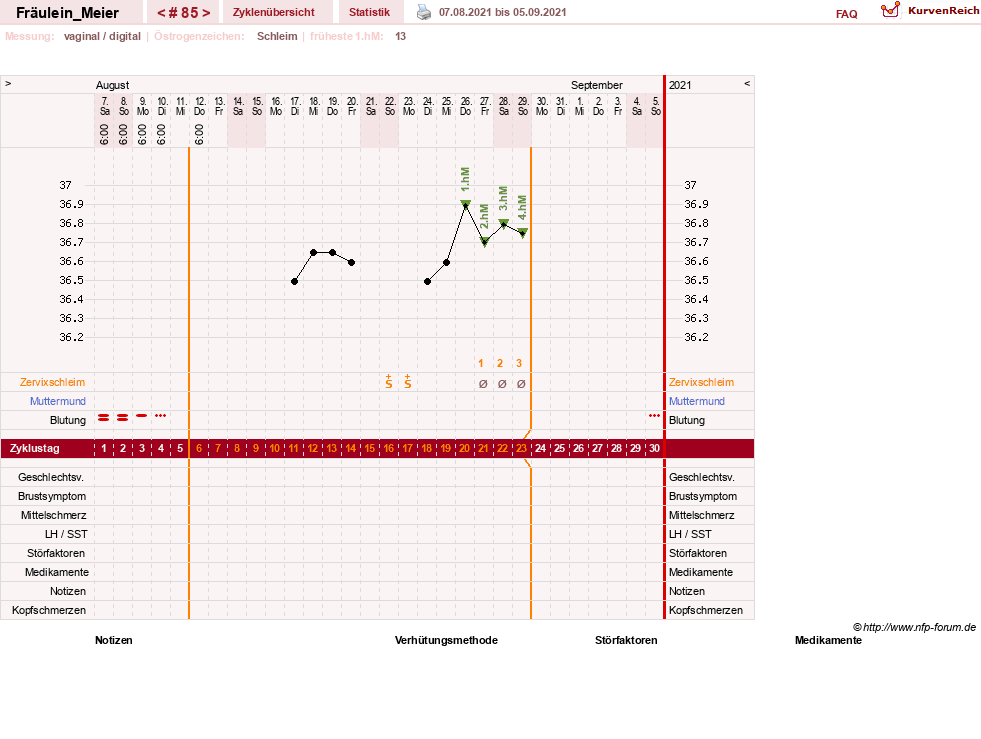Click the Messung value vaginal / digital

click(102, 36)
